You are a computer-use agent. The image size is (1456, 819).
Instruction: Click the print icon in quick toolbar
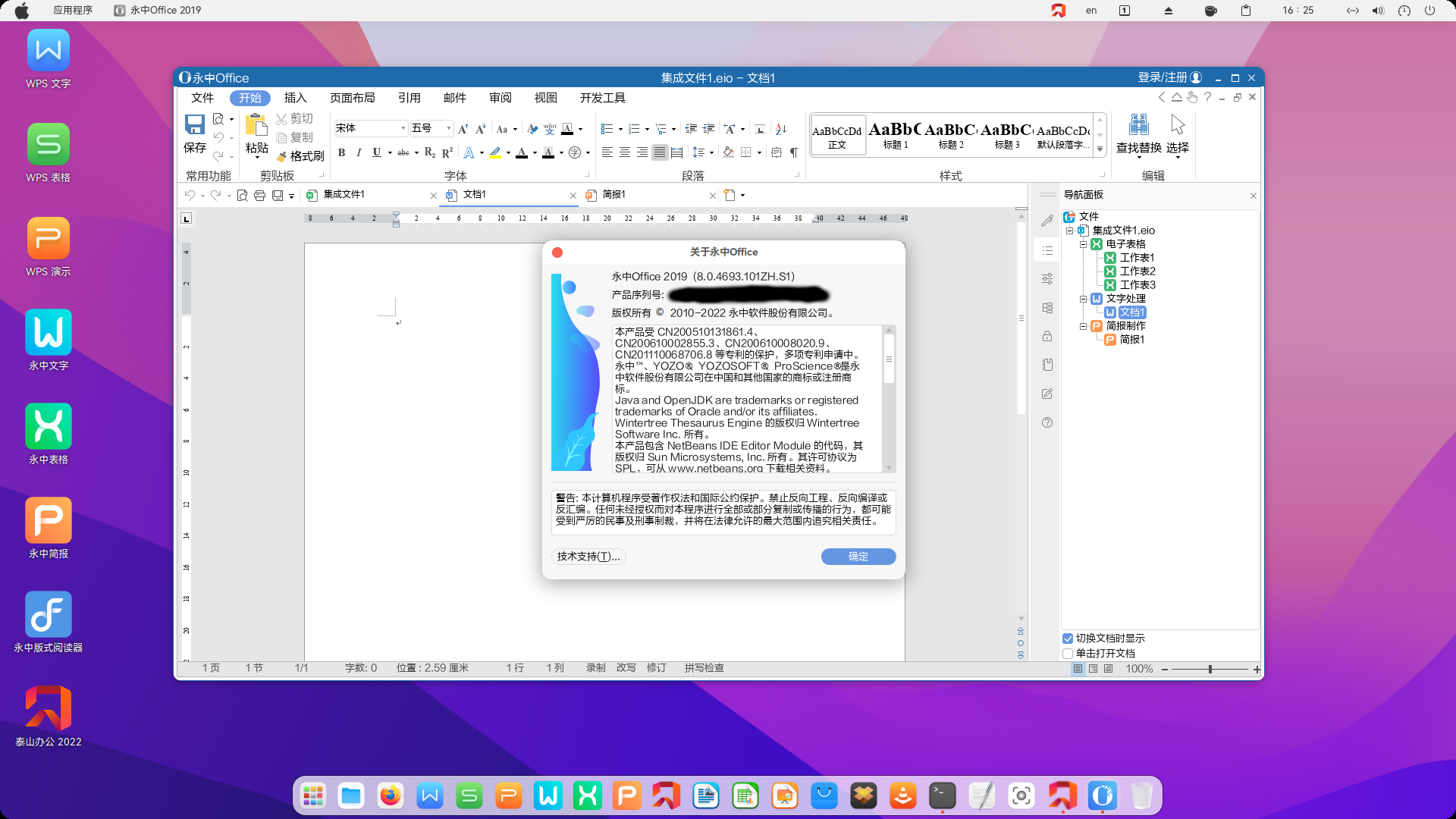[x=259, y=196]
